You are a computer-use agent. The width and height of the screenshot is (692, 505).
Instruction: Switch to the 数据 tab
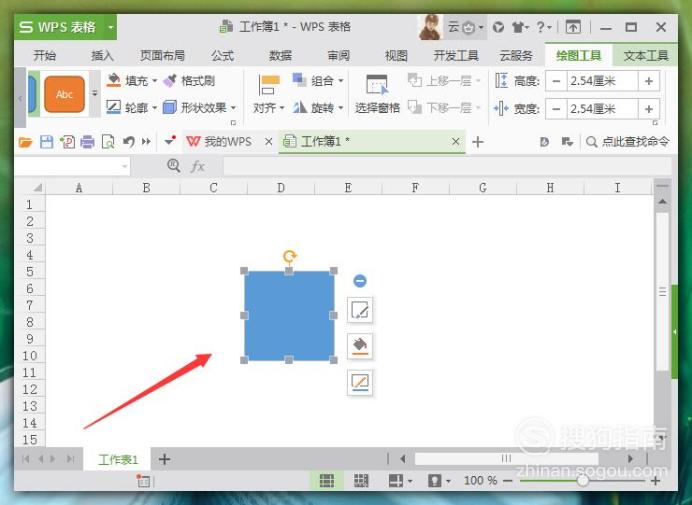pyautogui.click(x=281, y=56)
